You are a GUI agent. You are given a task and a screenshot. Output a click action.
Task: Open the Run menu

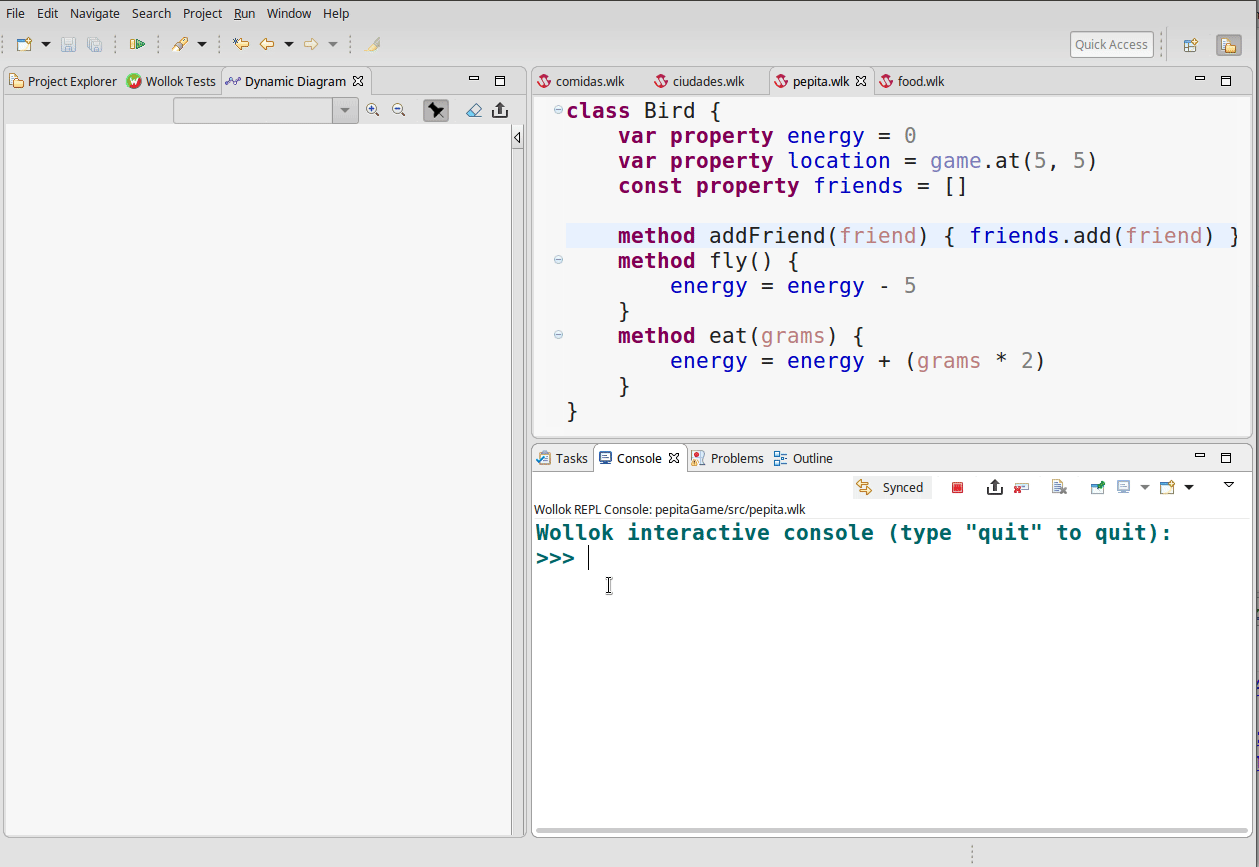[x=244, y=13]
